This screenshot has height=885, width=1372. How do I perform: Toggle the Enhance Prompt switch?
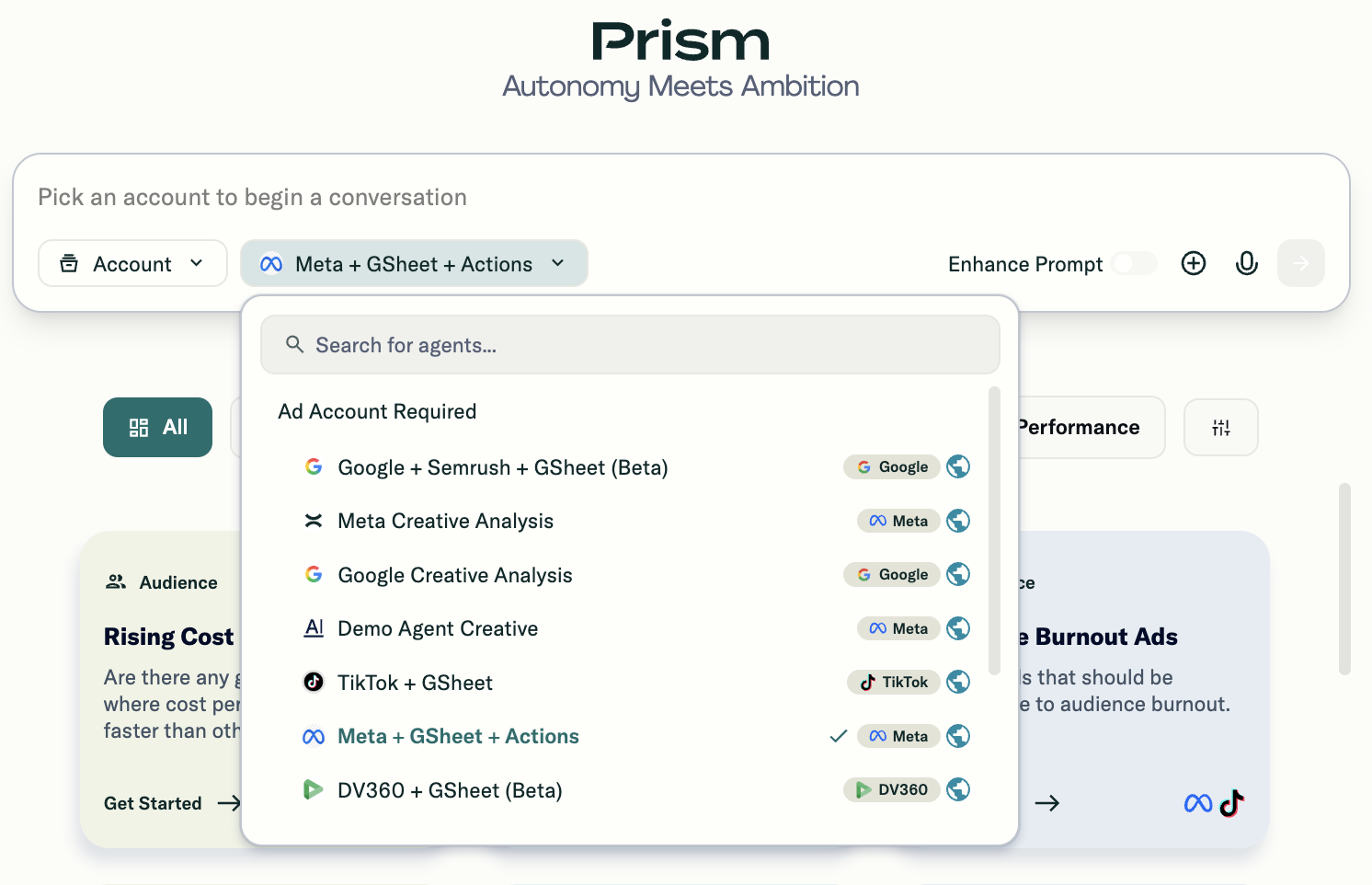1134,264
